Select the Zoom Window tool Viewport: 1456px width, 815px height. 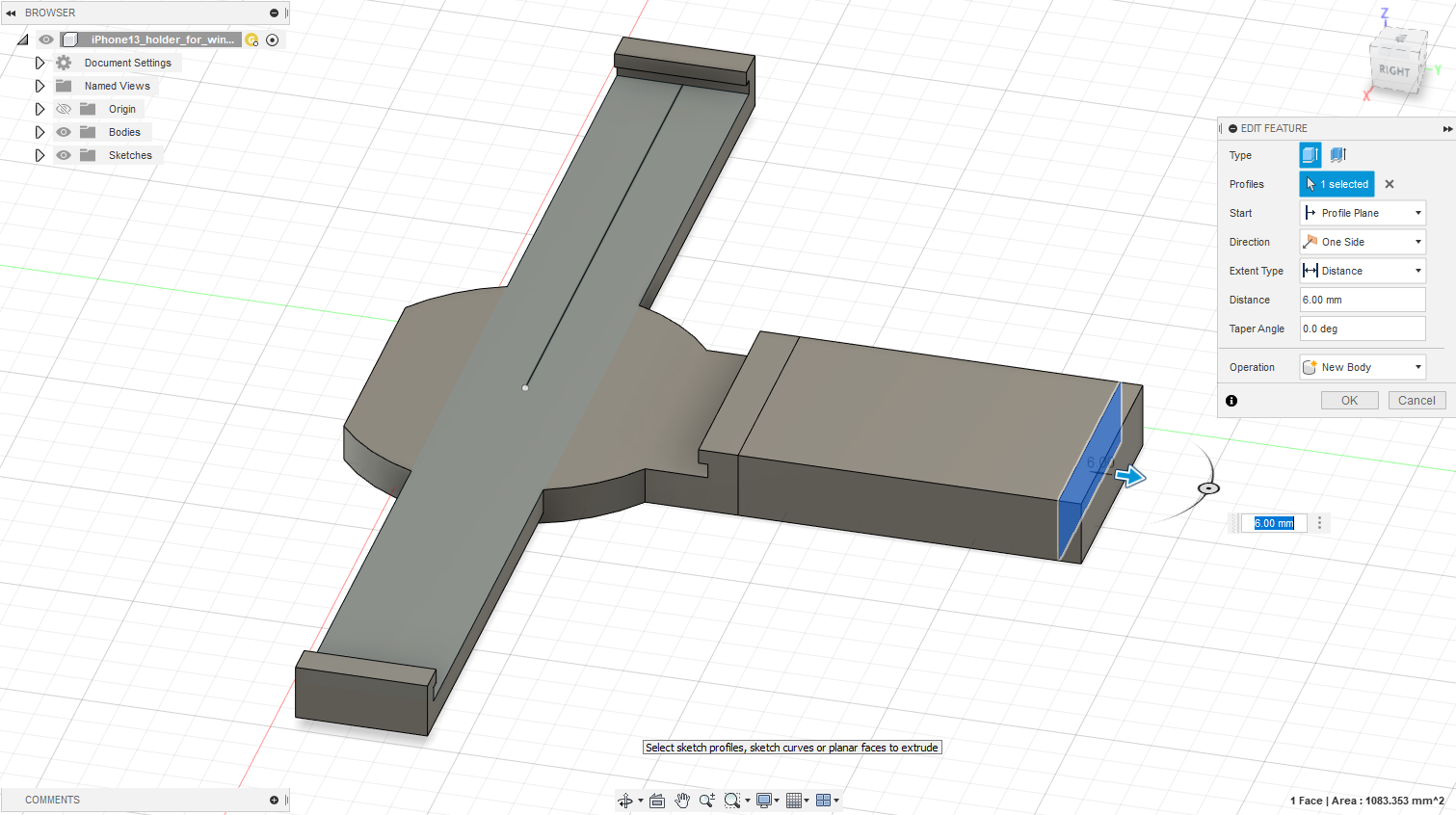click(732, 801)
